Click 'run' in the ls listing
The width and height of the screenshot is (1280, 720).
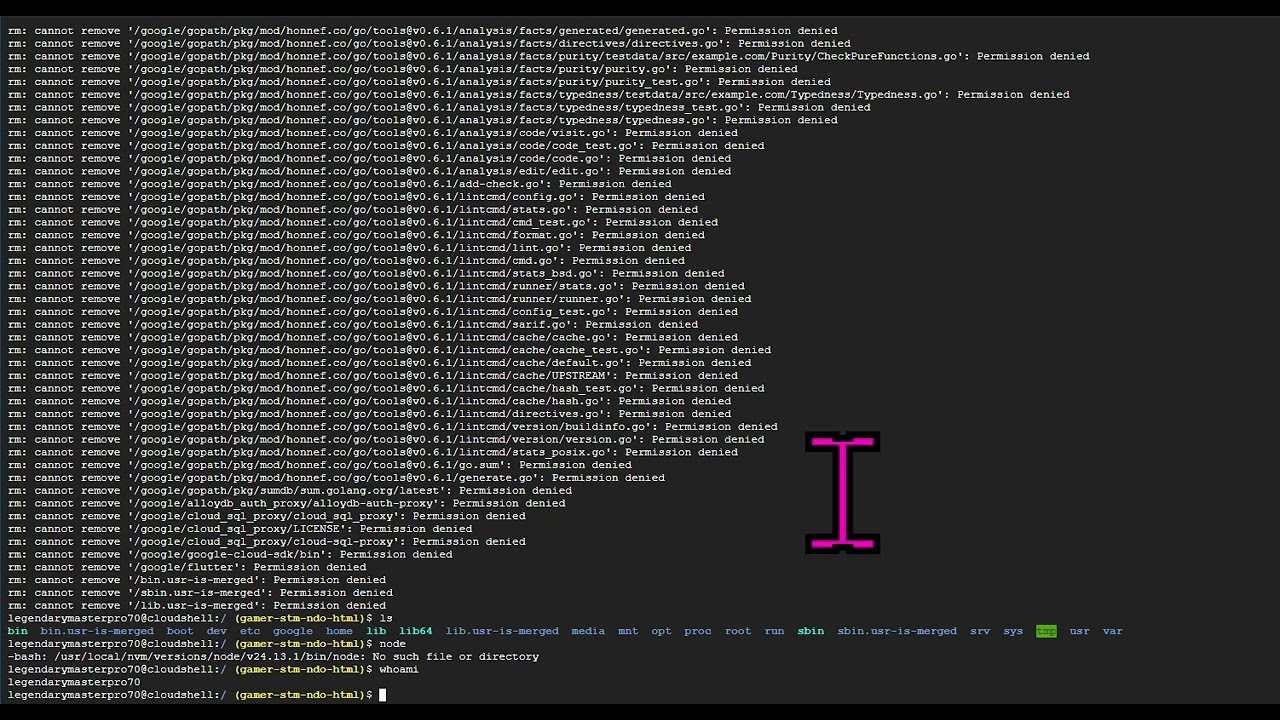point(774,631)
